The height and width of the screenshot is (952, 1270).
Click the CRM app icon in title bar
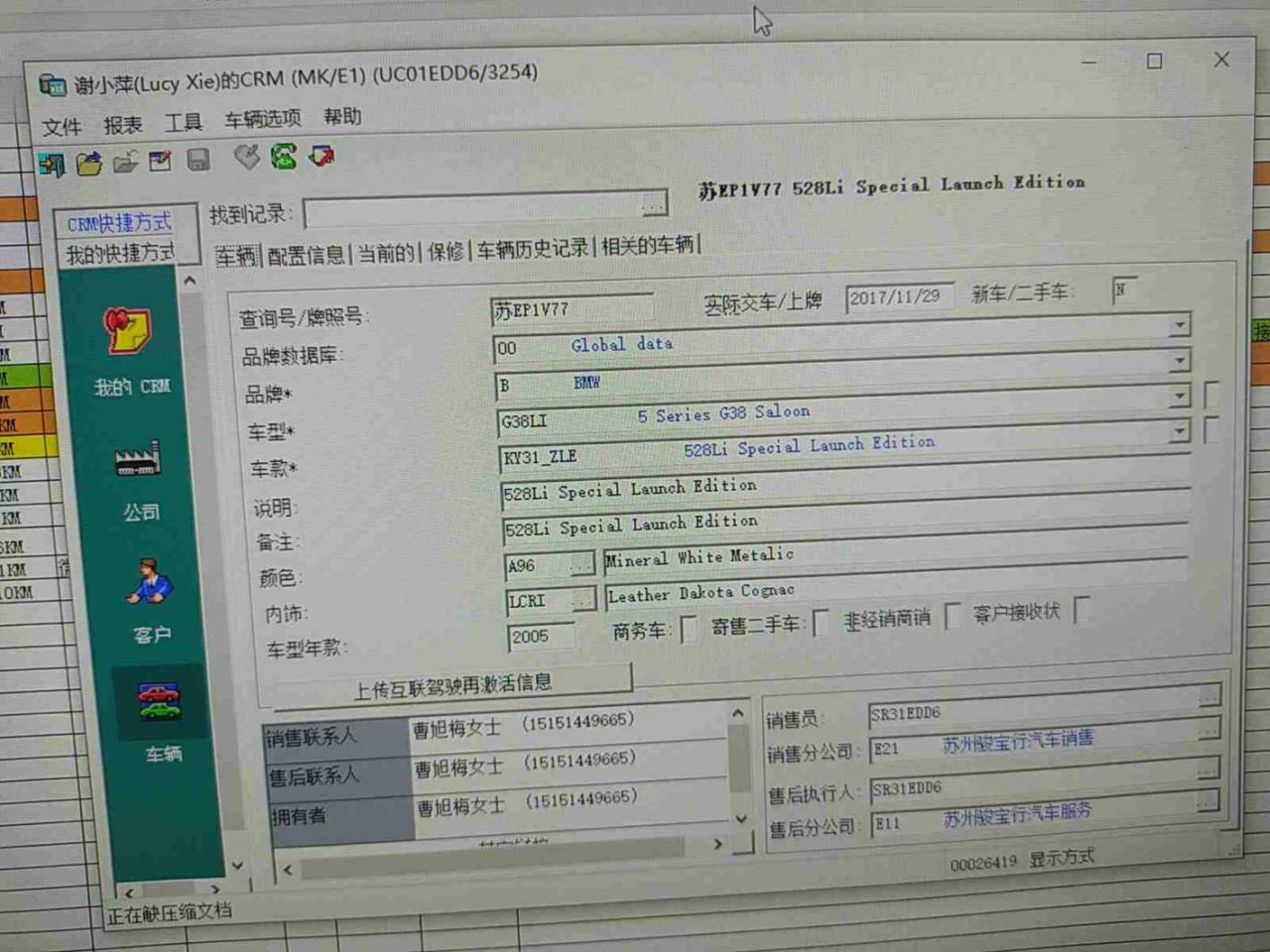tap(53, 85)
